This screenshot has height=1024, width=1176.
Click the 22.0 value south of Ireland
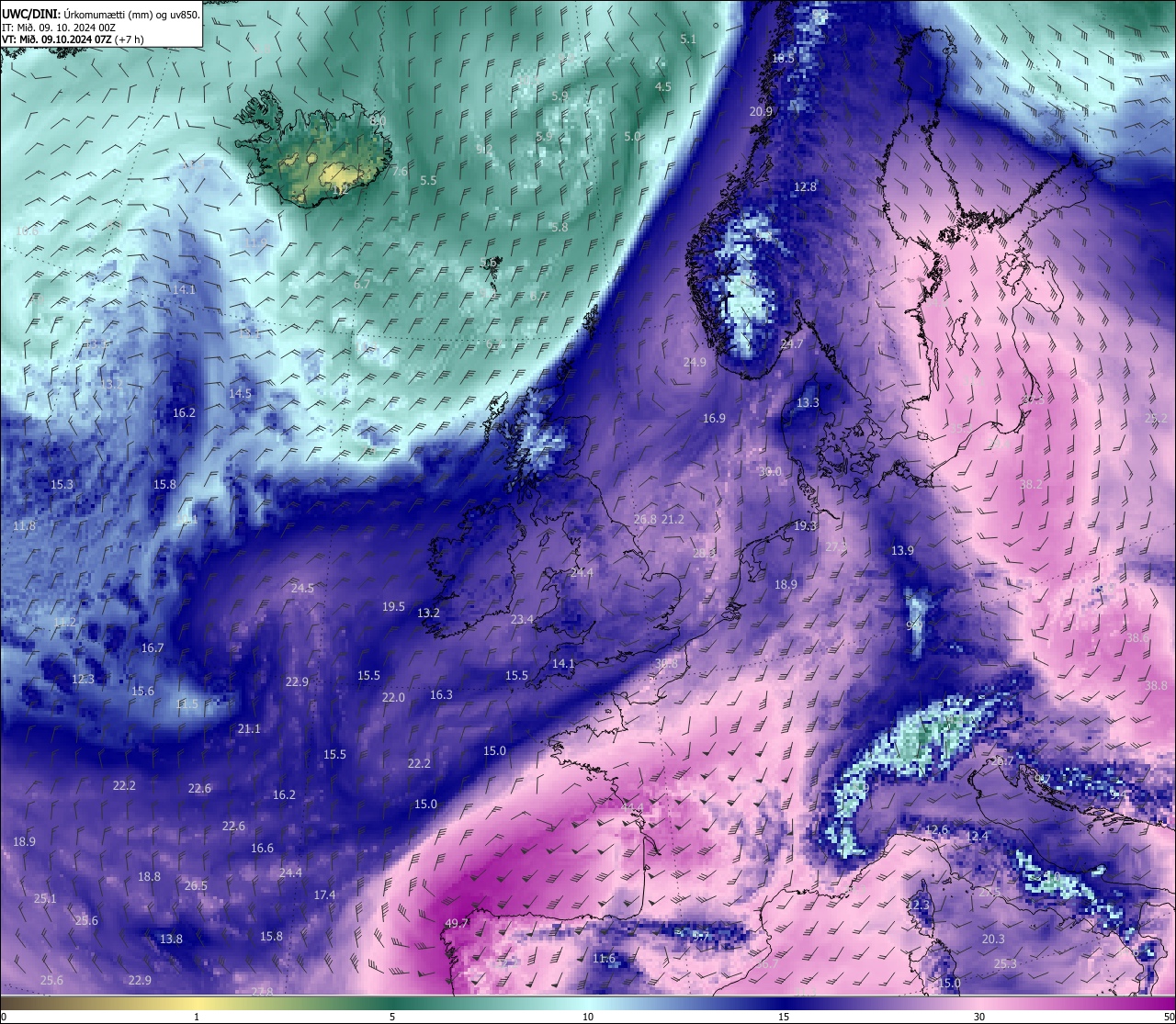pyautogui.click(x=393, y=697)
